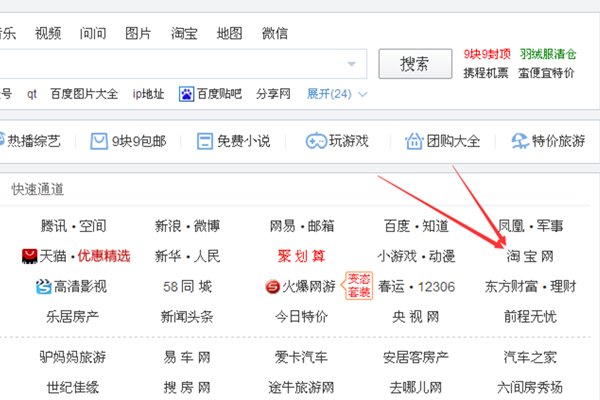Image resolution: width=600 pixels, height=400 pixels.
Task: Open the 新华·人民 link
Action: coord(188,256)
